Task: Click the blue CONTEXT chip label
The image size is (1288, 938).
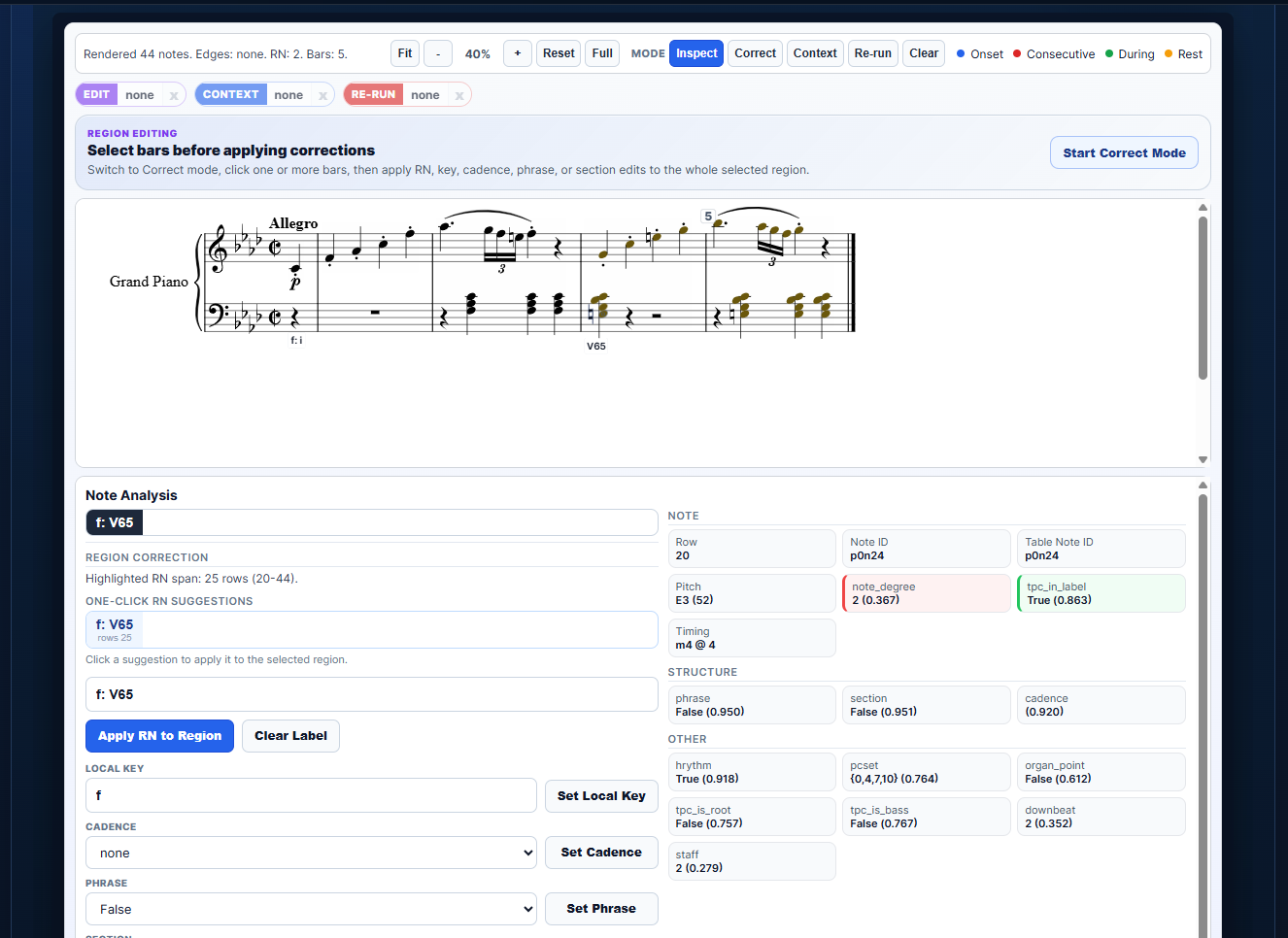Action: 230,94
